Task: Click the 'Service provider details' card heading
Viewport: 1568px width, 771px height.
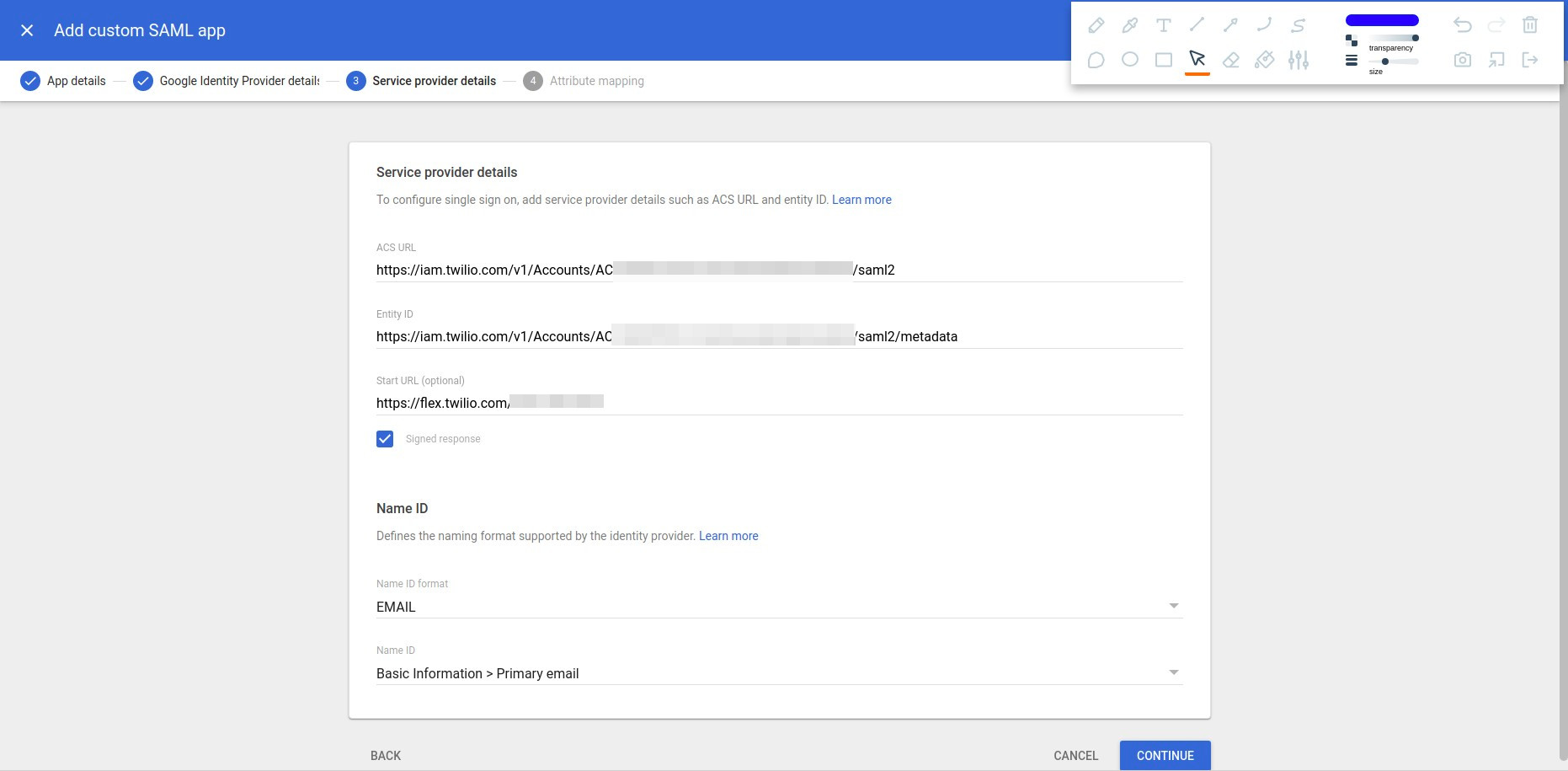Action: (447, 172)
